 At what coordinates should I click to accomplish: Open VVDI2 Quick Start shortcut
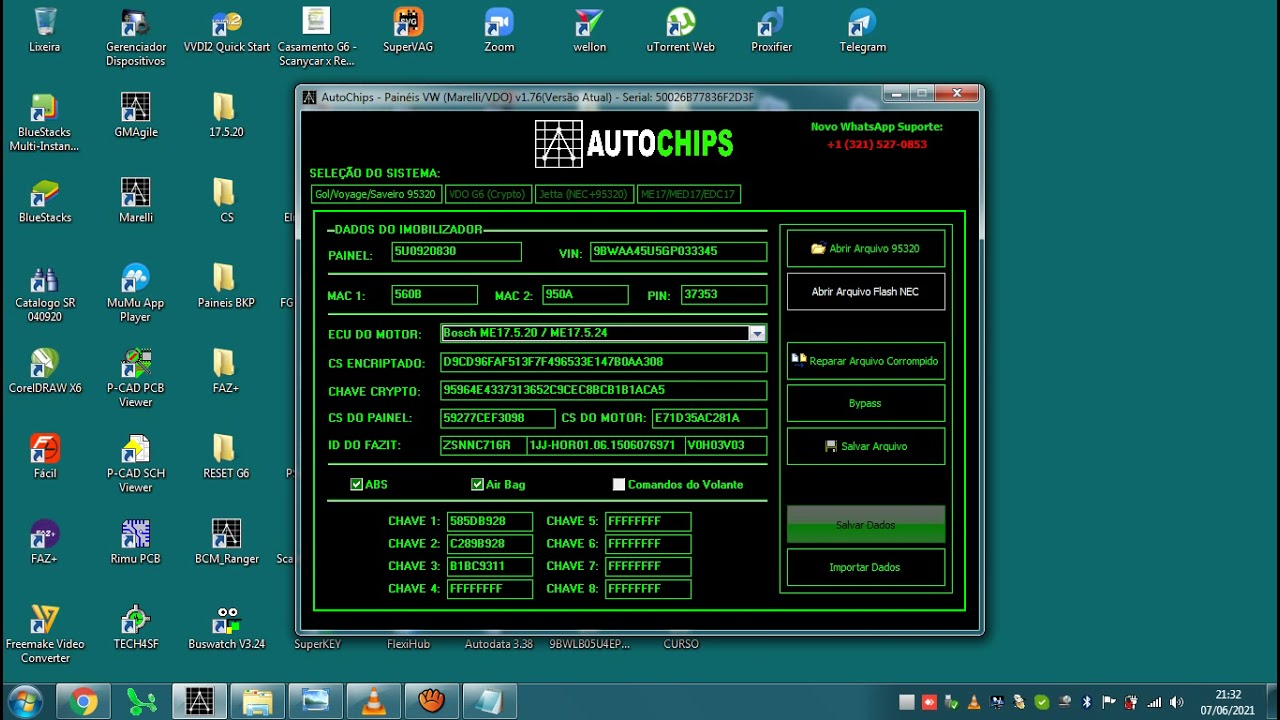point(227,30)
